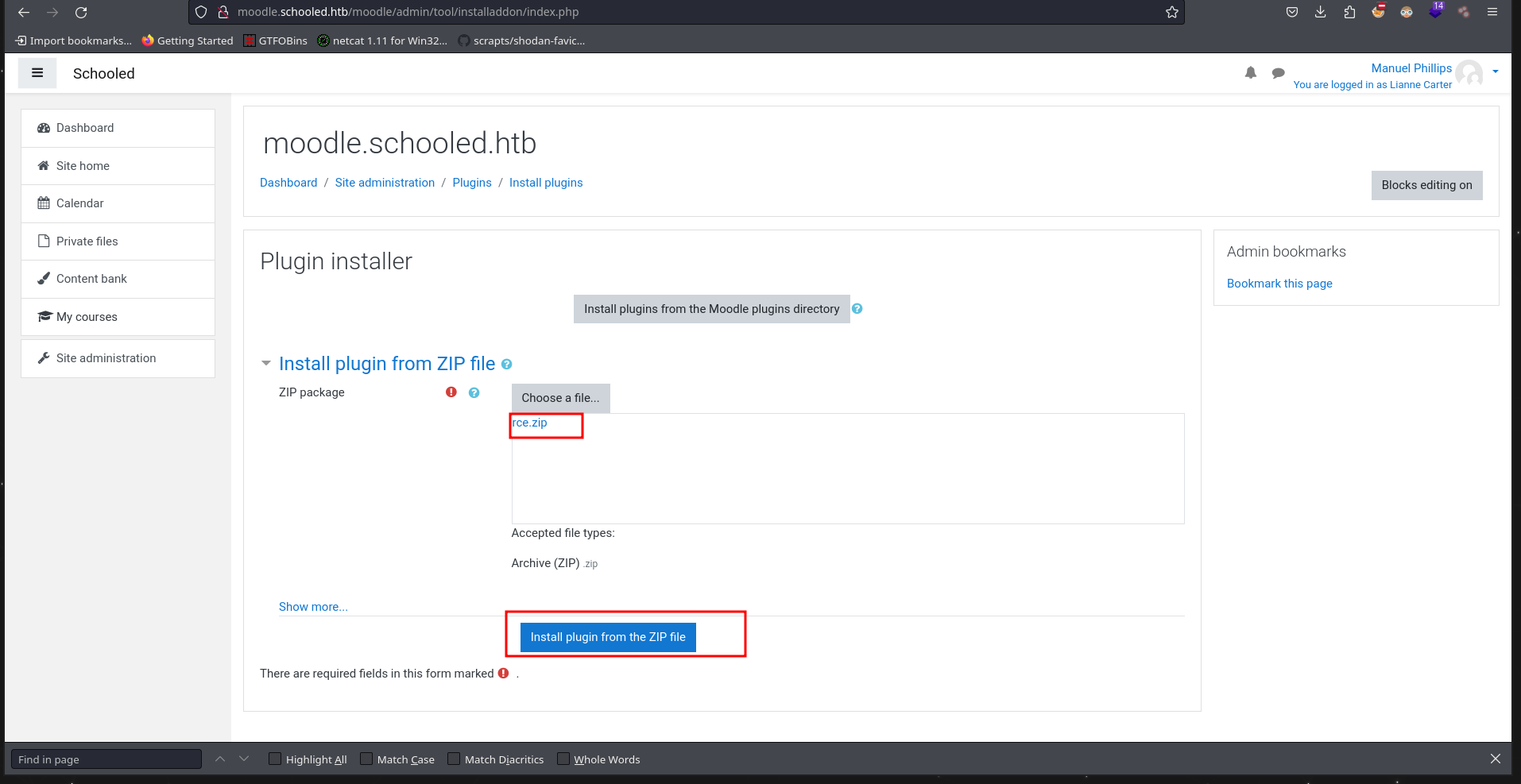Open Site administration in the side menu
This screenshot has width=1521, height=784.
coord(118,358)
